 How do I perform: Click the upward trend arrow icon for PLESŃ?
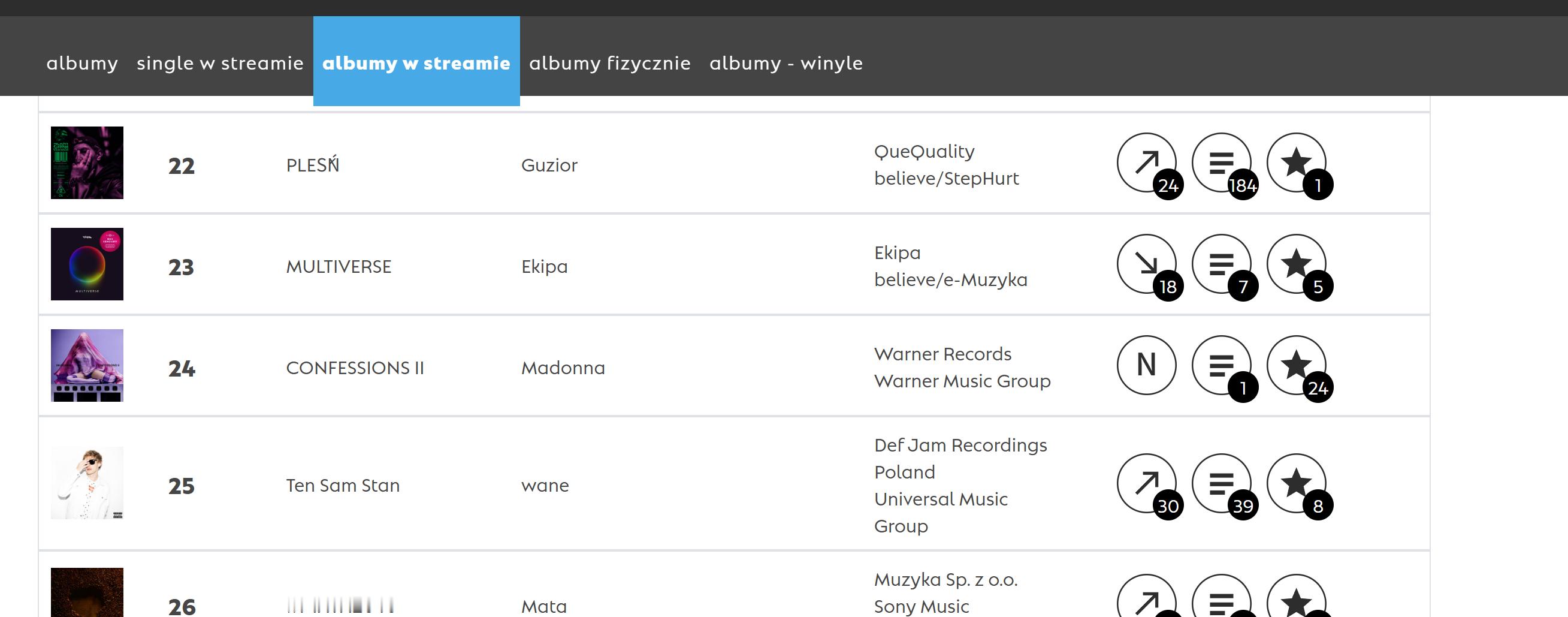(1147, 162)
